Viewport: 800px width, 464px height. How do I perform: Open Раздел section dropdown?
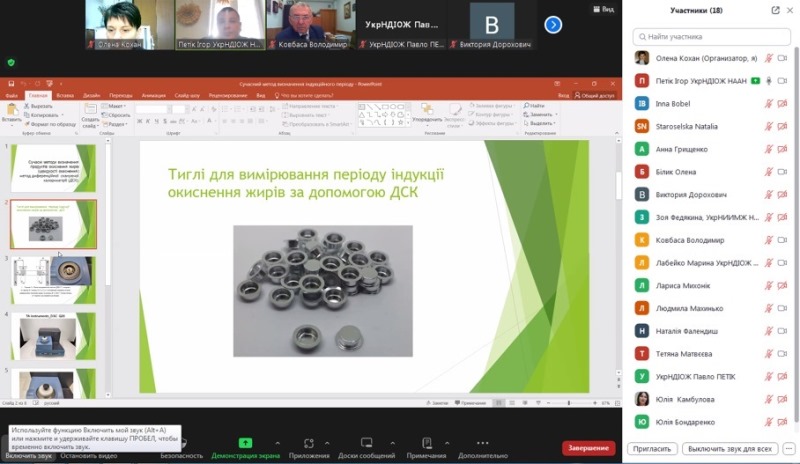point(115,124)
